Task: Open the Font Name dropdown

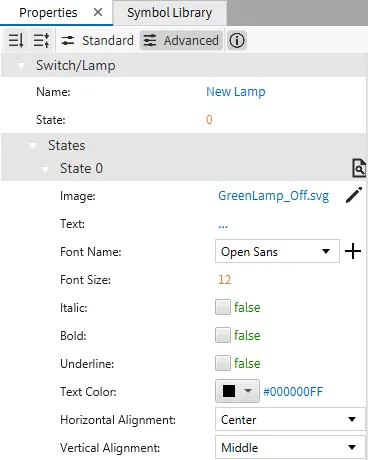Action: tap(277, 251)
